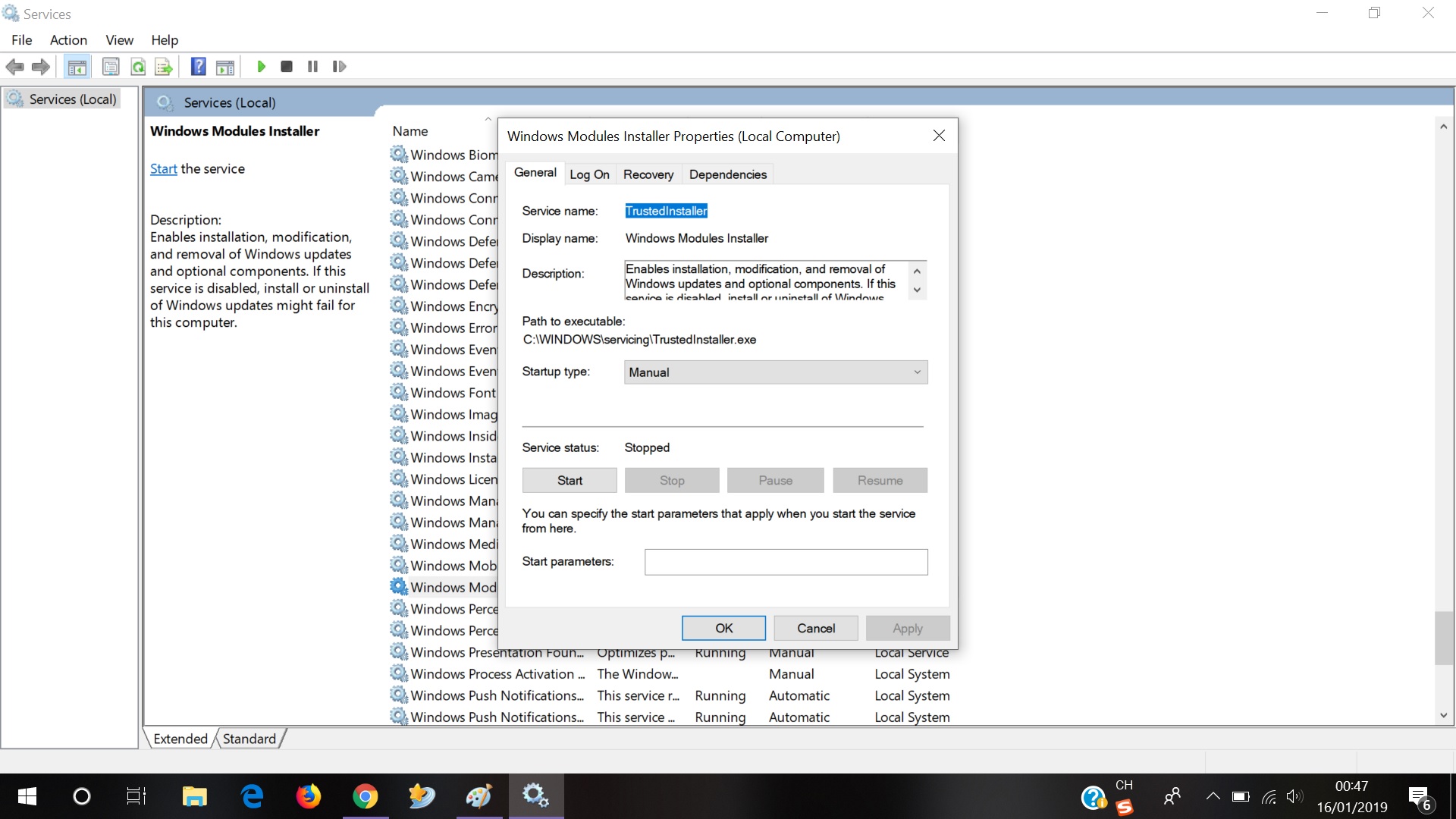This screenshot has height=819, width=1456.
Task: Select the Windows Presentation Foundation service row
Action: 670,653
